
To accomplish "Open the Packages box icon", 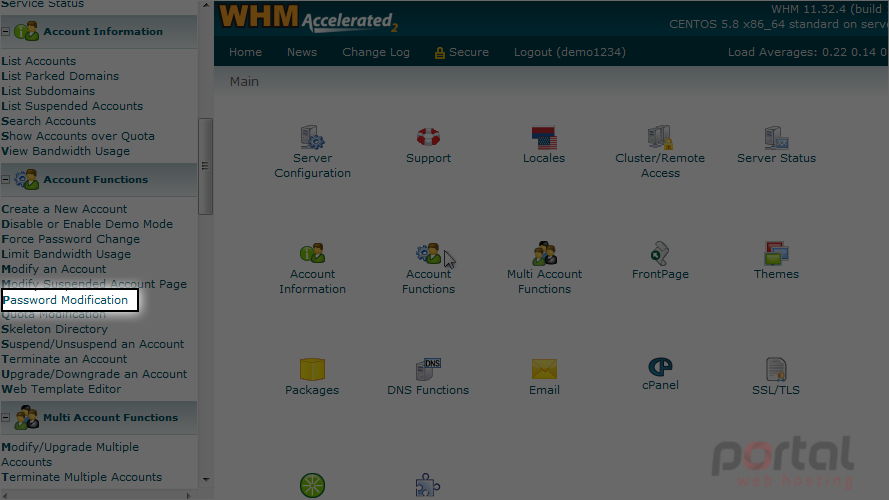I will [312, 369].
